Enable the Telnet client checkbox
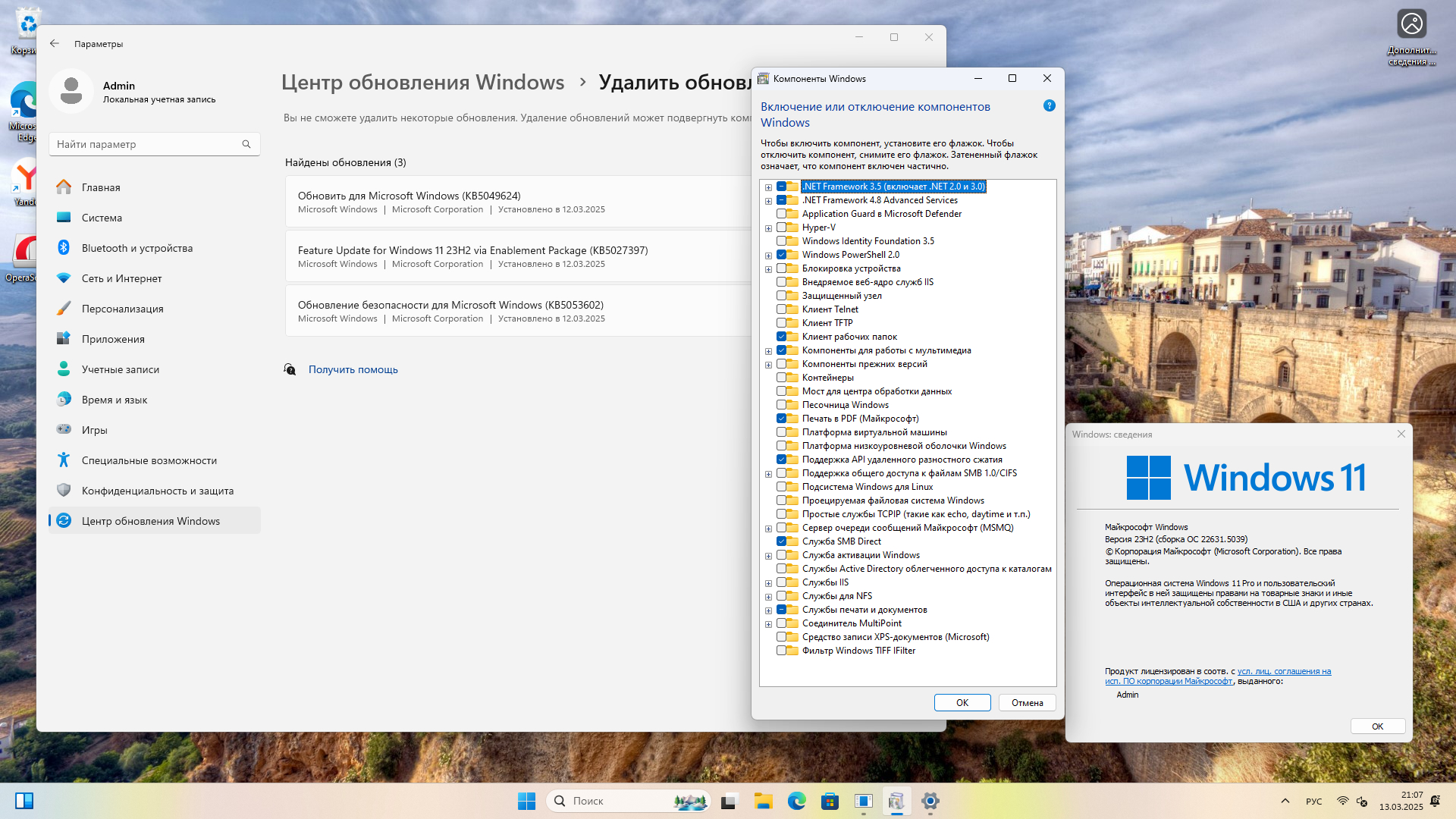The image size is (1456, 819). (x=781, y=309)
